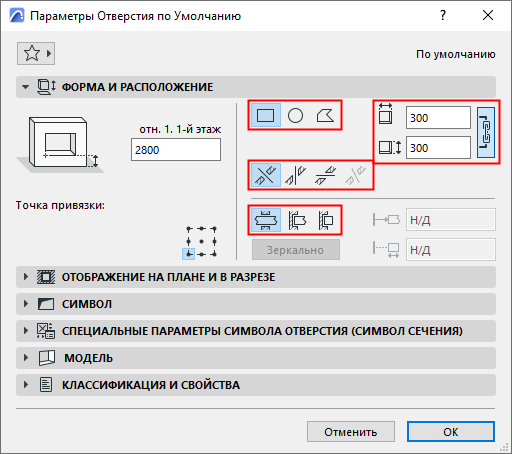Edit the opening height field 300
Image resolution: width=512 pixels, height=454 pixels.
pos(438,147)
